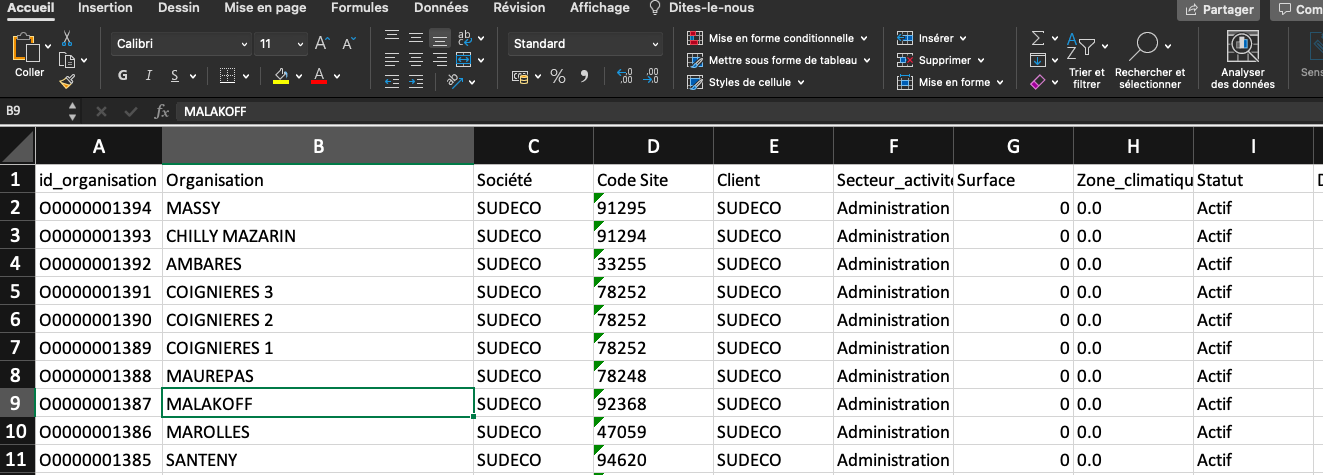Open the Mise en page tab
Screen dimensions: 1323x475
tap(265, 8)
